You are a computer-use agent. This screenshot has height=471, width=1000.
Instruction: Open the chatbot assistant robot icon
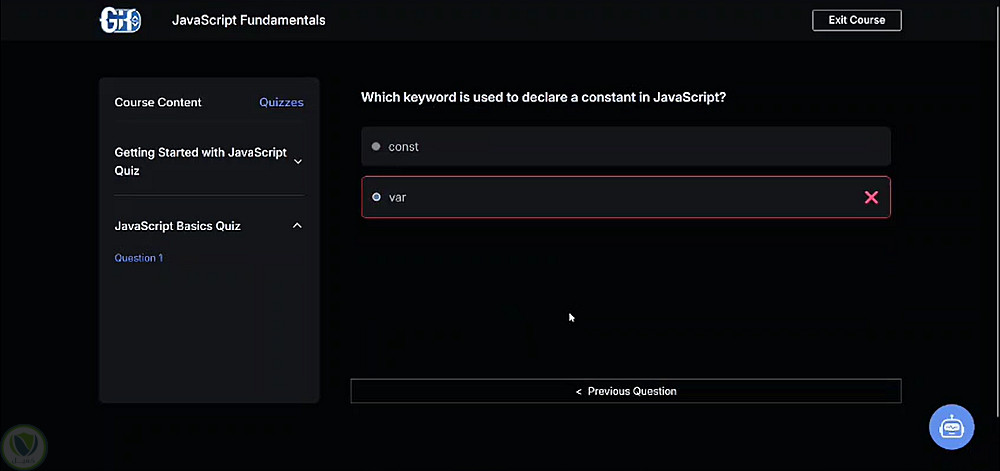click(951, 427)
